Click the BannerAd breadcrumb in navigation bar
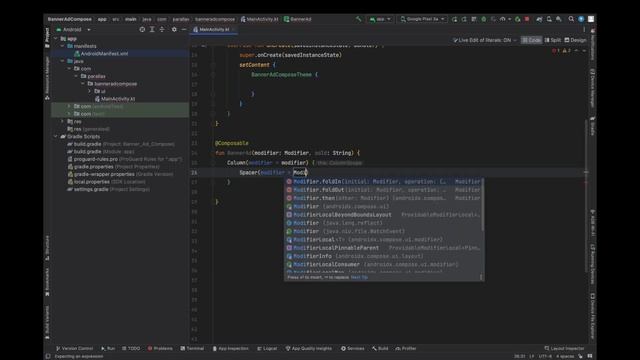This screenshot has width=640, height=360. (298, 19)
